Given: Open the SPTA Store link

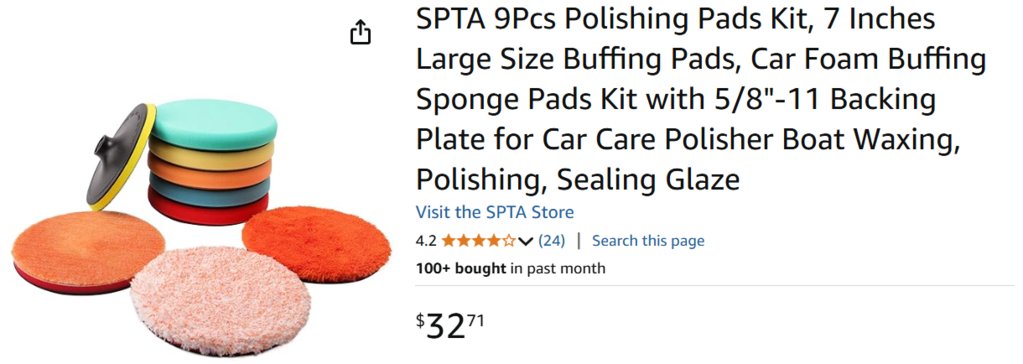Looking at the screenshot, I should click(x=495, y=212).
